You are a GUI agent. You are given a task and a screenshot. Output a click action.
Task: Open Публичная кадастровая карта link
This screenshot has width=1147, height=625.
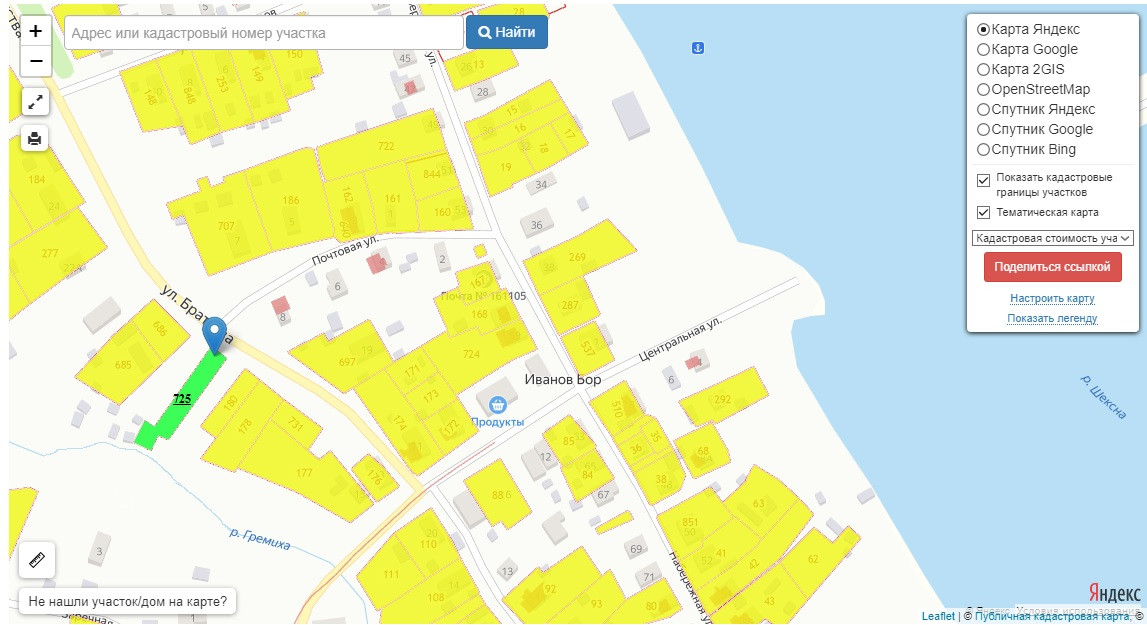tap(1052, 616)
